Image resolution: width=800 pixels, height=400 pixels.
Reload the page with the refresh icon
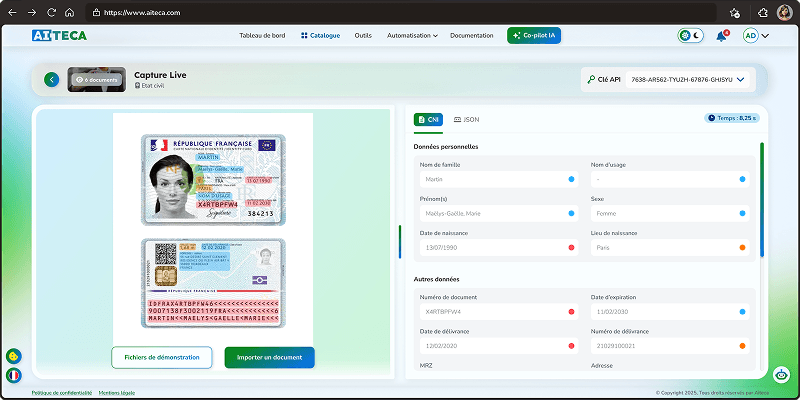[x=51, y=12]
